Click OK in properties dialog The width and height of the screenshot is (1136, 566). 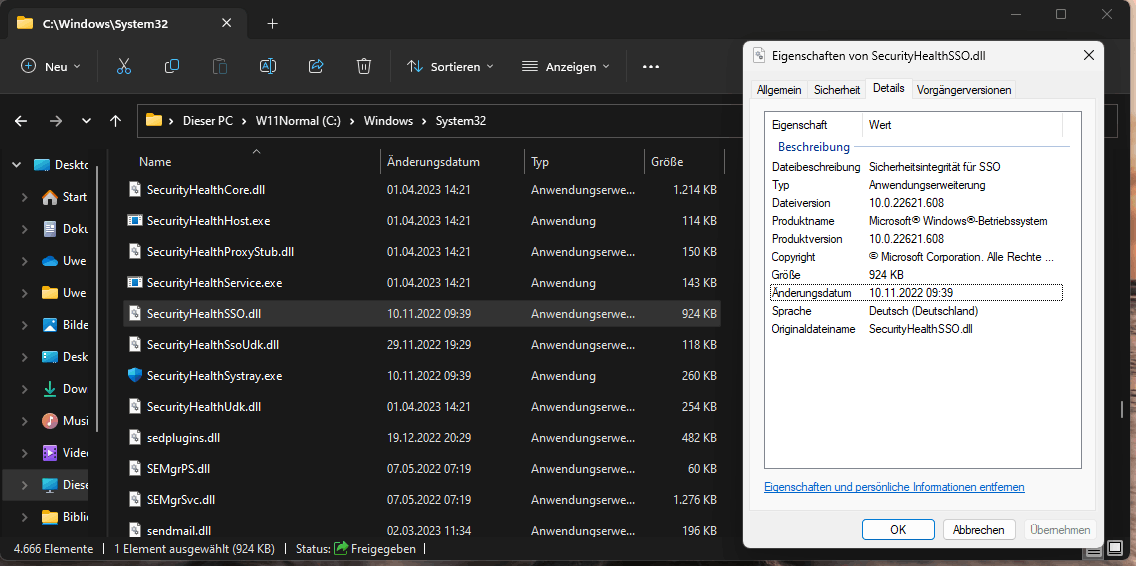(x=898, y=529)
